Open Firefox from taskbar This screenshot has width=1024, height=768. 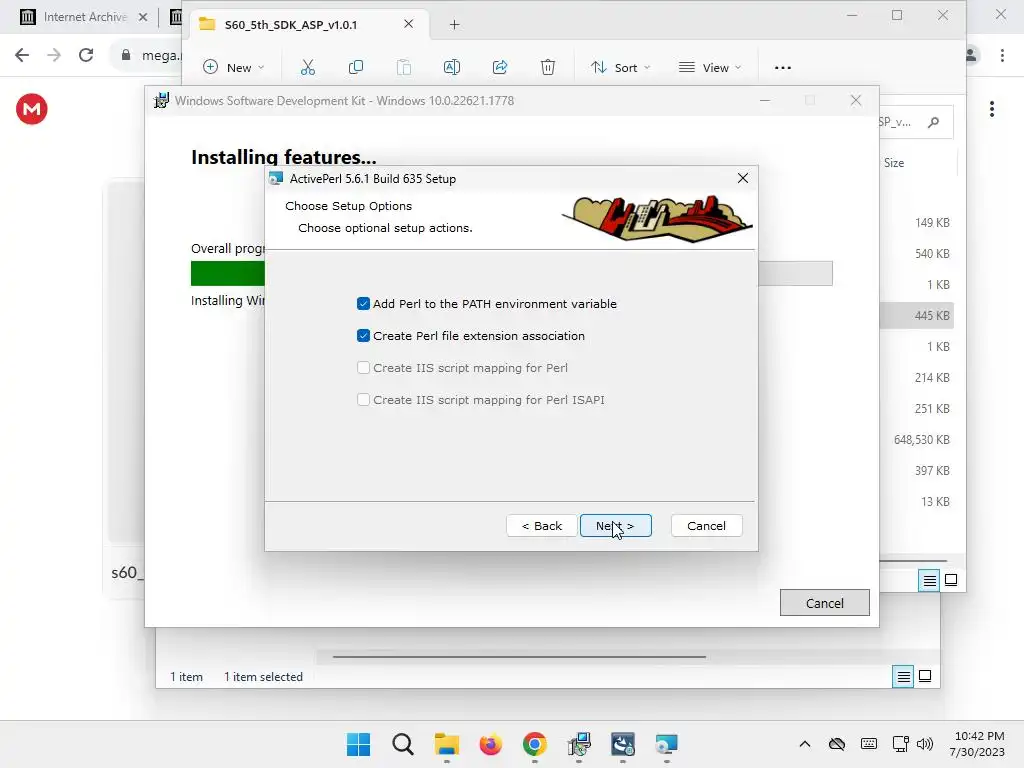pyautogui.click(x=490, y=744)
